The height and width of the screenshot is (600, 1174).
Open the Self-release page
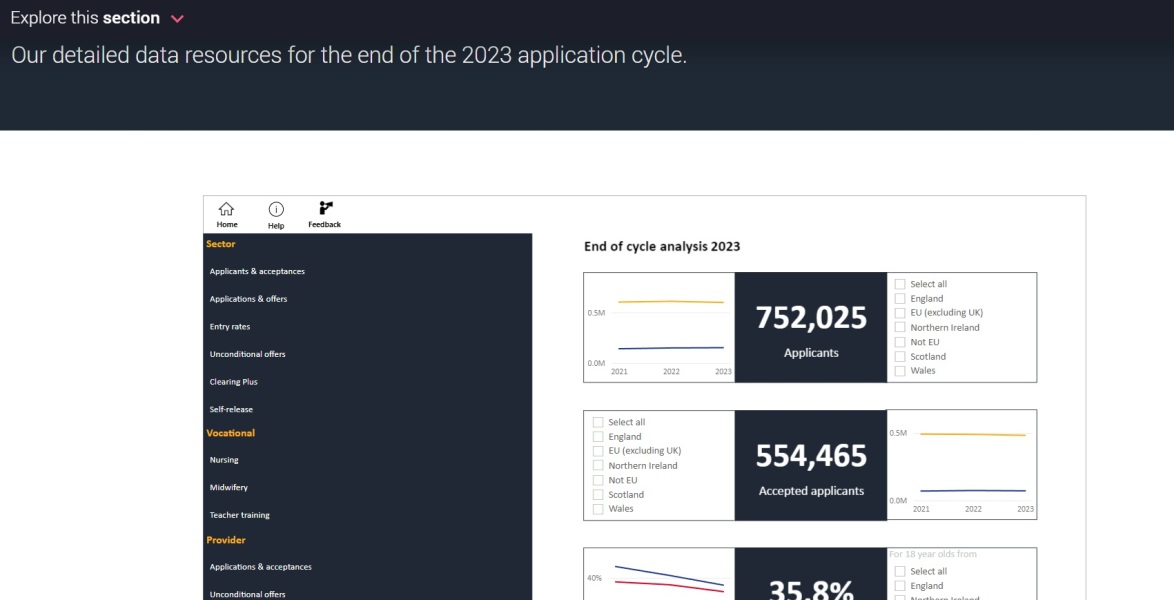coord(231,409)
